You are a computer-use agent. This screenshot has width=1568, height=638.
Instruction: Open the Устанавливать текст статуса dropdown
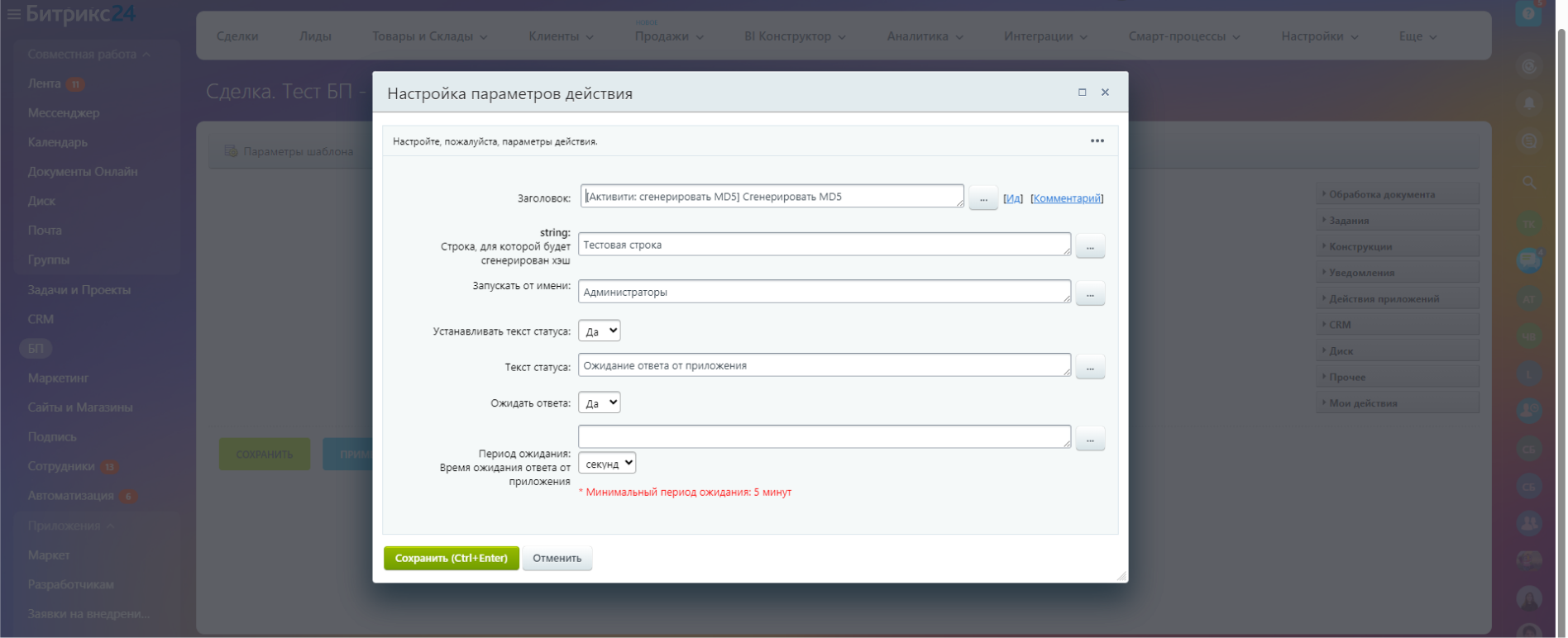pos(599,331)
